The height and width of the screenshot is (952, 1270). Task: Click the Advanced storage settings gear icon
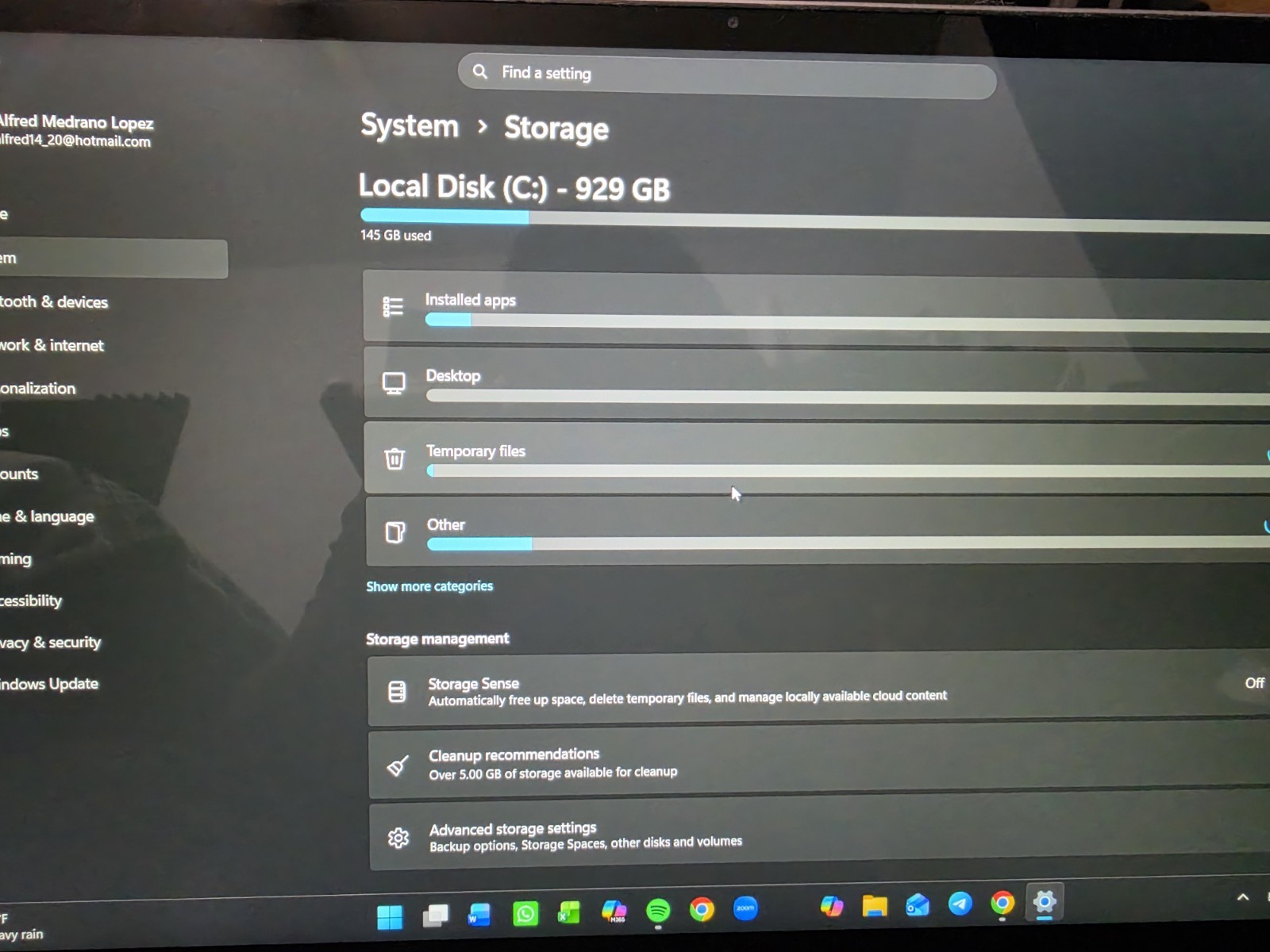point(398,838)
